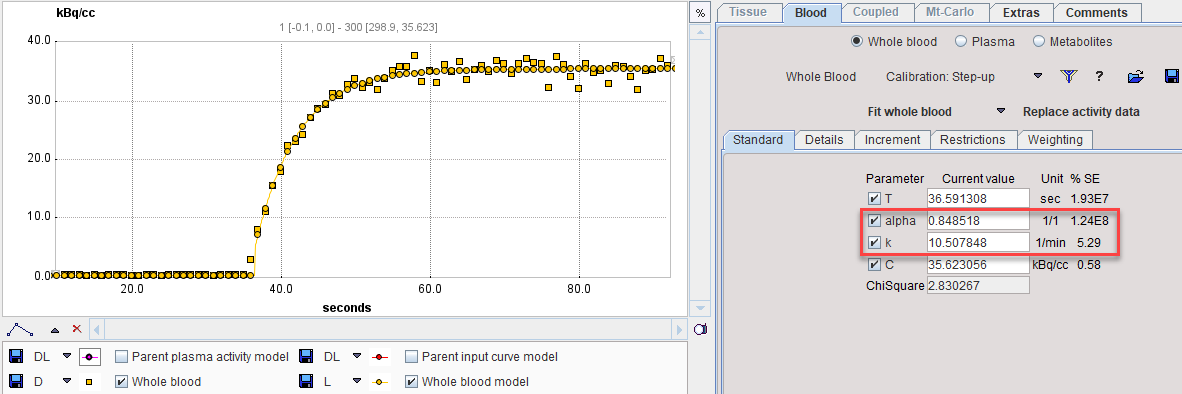This screenshot has width=1182, height=394.
Task: Click the ChiSquare value 2.830267
Action: [x=978, y=285]
